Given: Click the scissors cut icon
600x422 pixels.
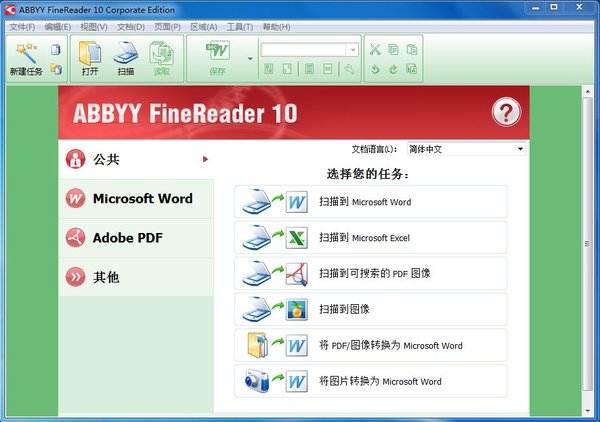Looking at the screenshot, I should click(x=375, y=49).
